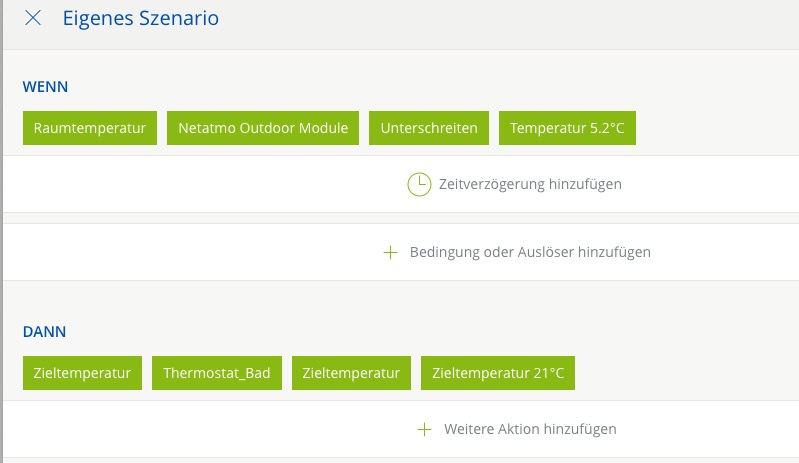The image size is (799, 463).
Task: Edit the Temperatur 5.2°C threshold chip
Action: coord(567,128)
